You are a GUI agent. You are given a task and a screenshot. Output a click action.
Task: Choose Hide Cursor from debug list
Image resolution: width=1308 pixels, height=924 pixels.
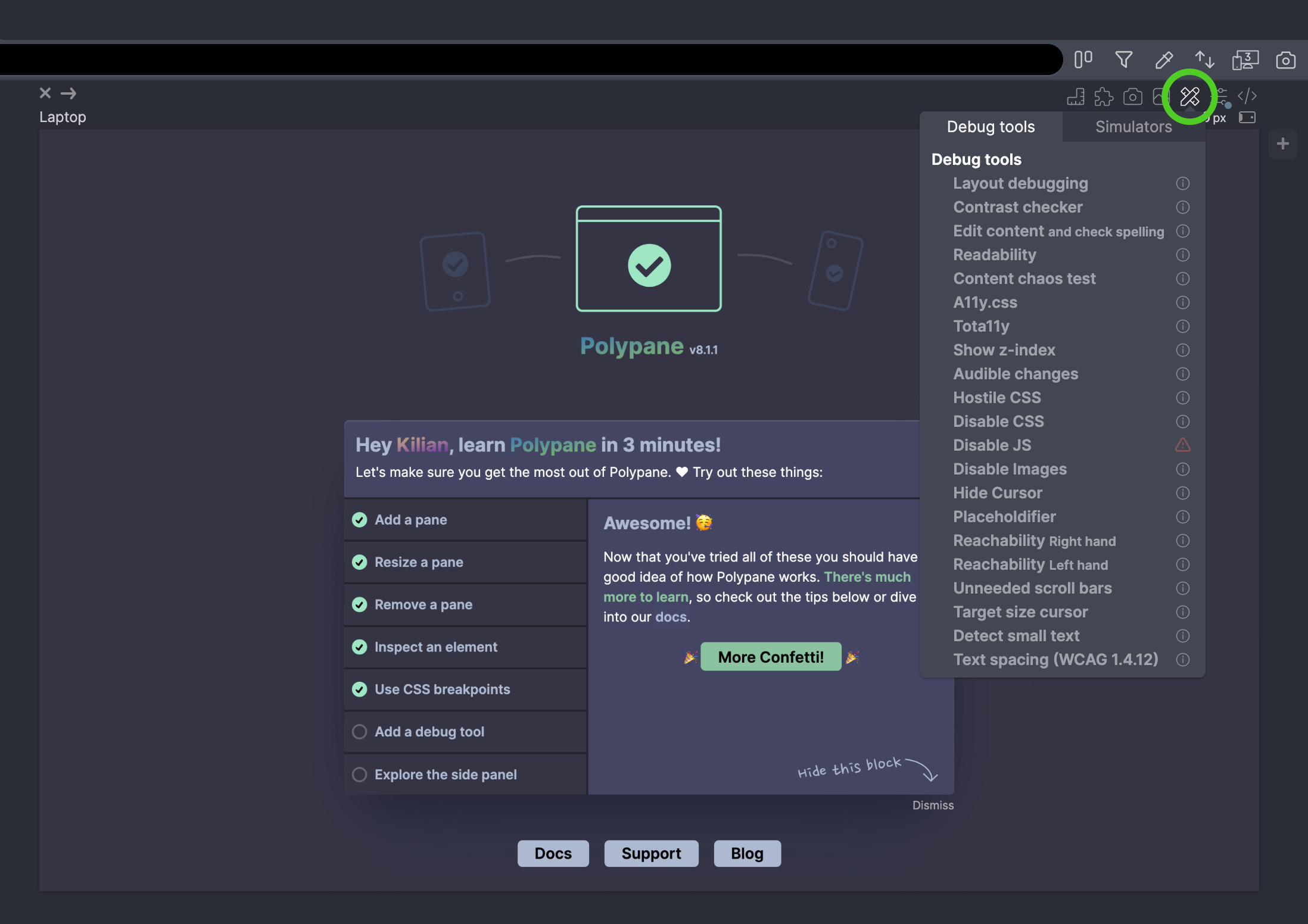(x=998, y=493)
